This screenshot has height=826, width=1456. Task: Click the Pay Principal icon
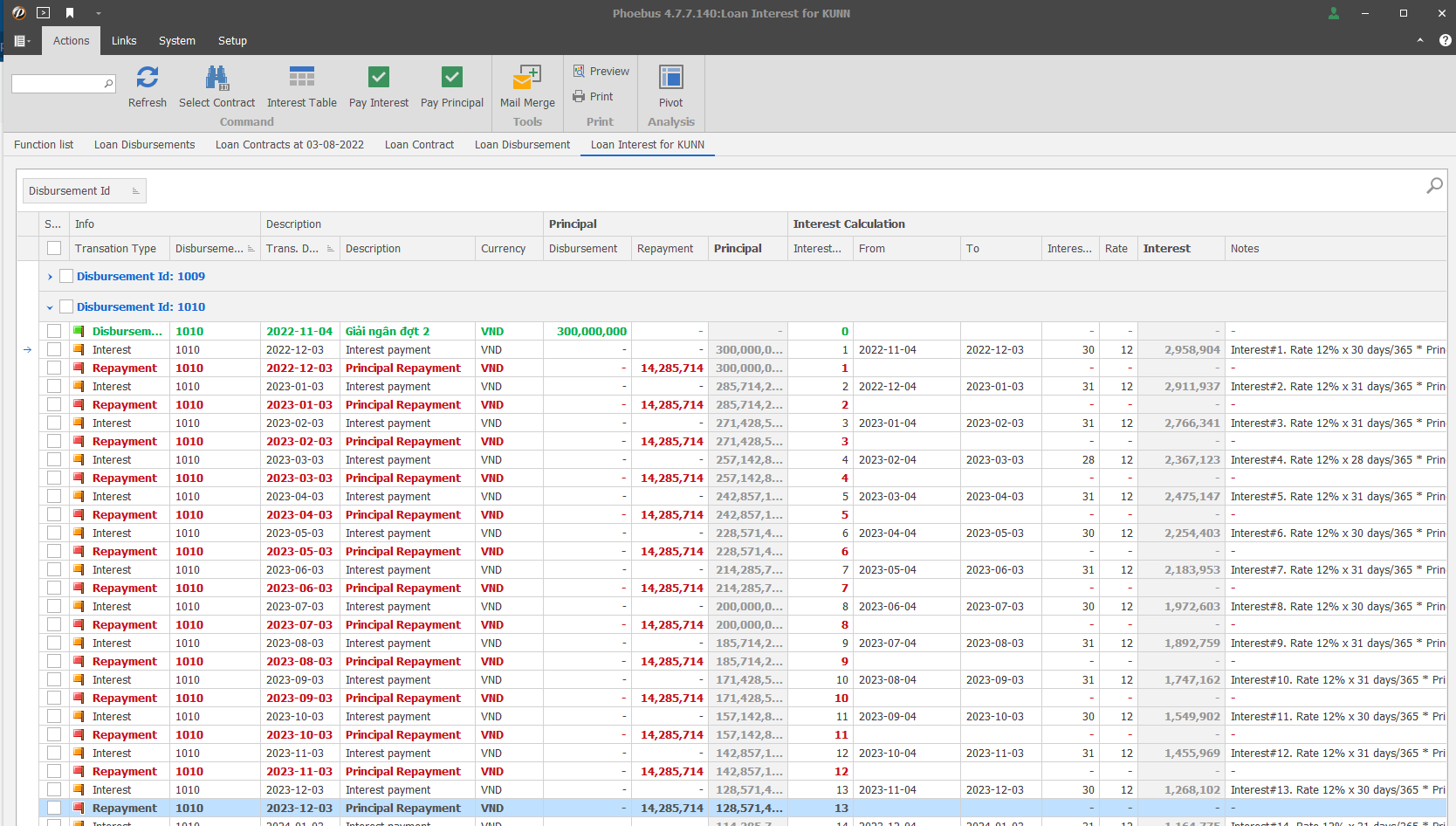pyautogui.click(x=451, y=78)
